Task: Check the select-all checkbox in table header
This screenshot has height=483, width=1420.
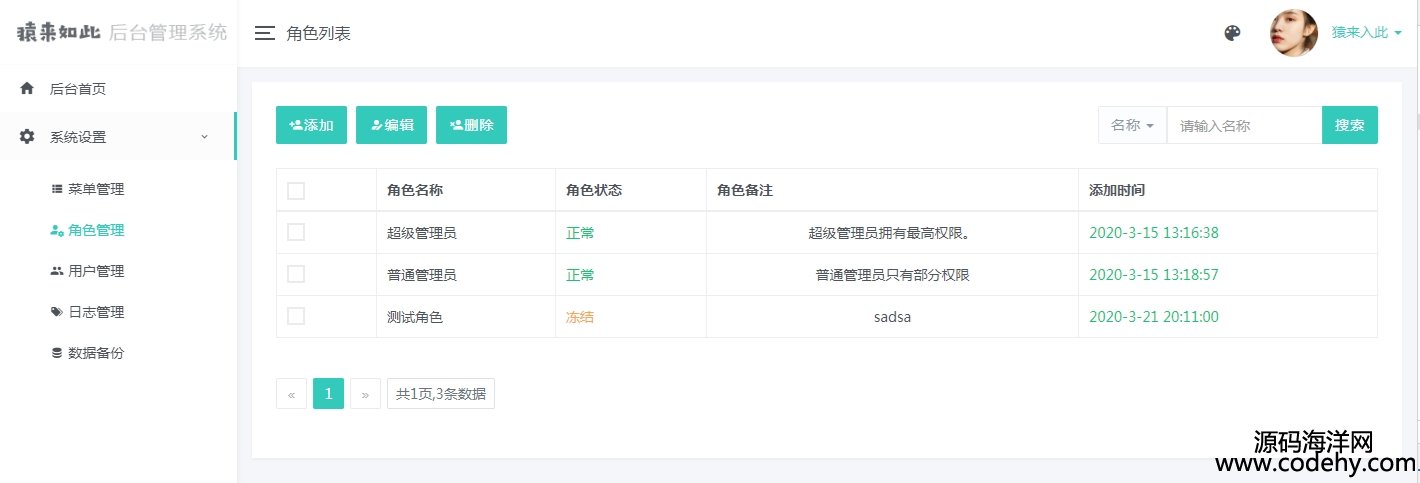Action: click(x=296, y=191)
